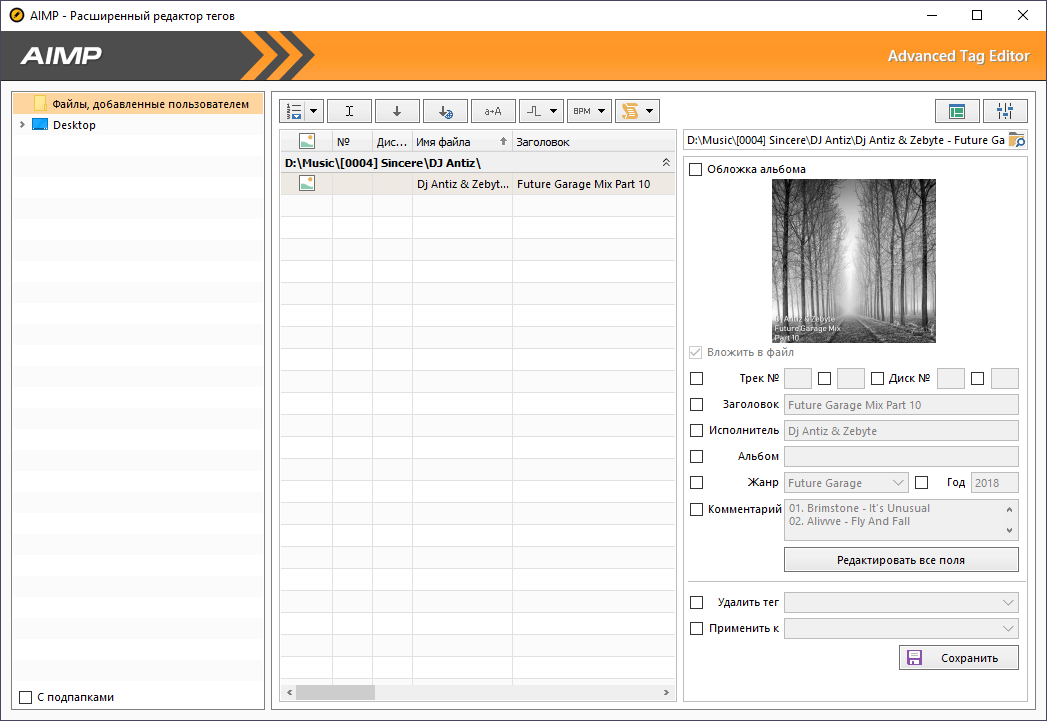Click the Сохранить button
The height and width of the screenshot is (721, 1047).
point(959,658)
